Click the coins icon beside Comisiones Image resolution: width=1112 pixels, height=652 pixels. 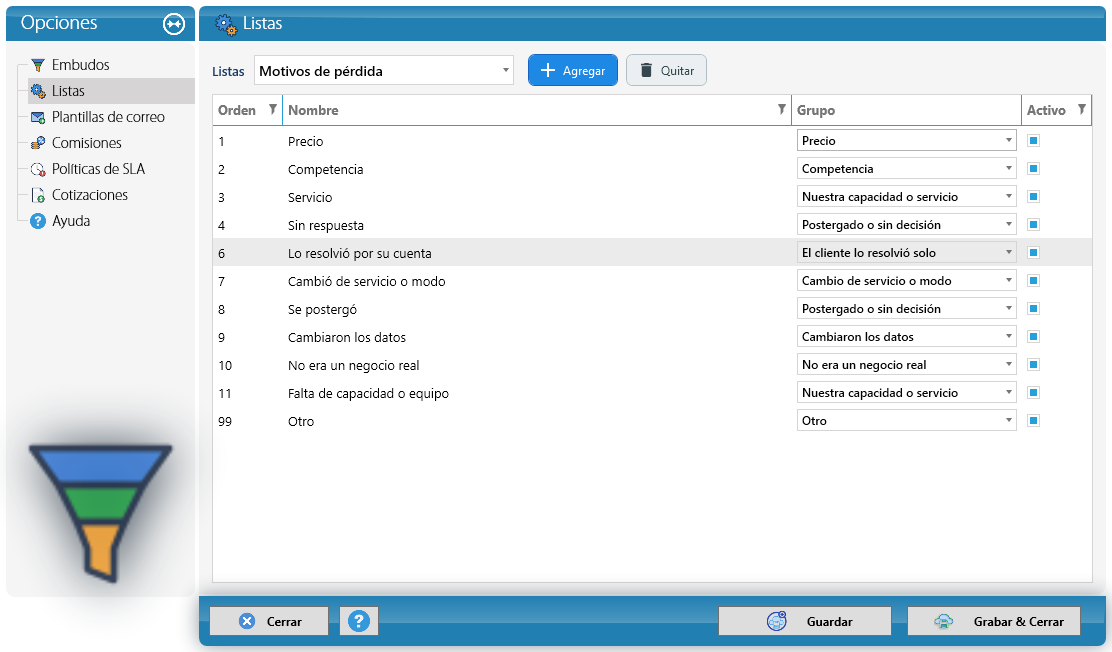click(38, 143)
